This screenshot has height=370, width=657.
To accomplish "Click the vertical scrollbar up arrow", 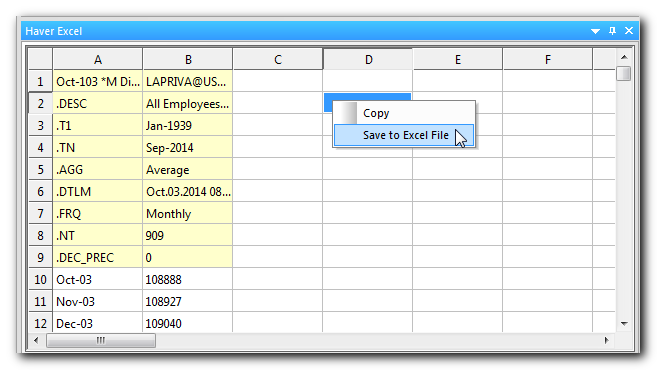I will (x=624, y=57).
